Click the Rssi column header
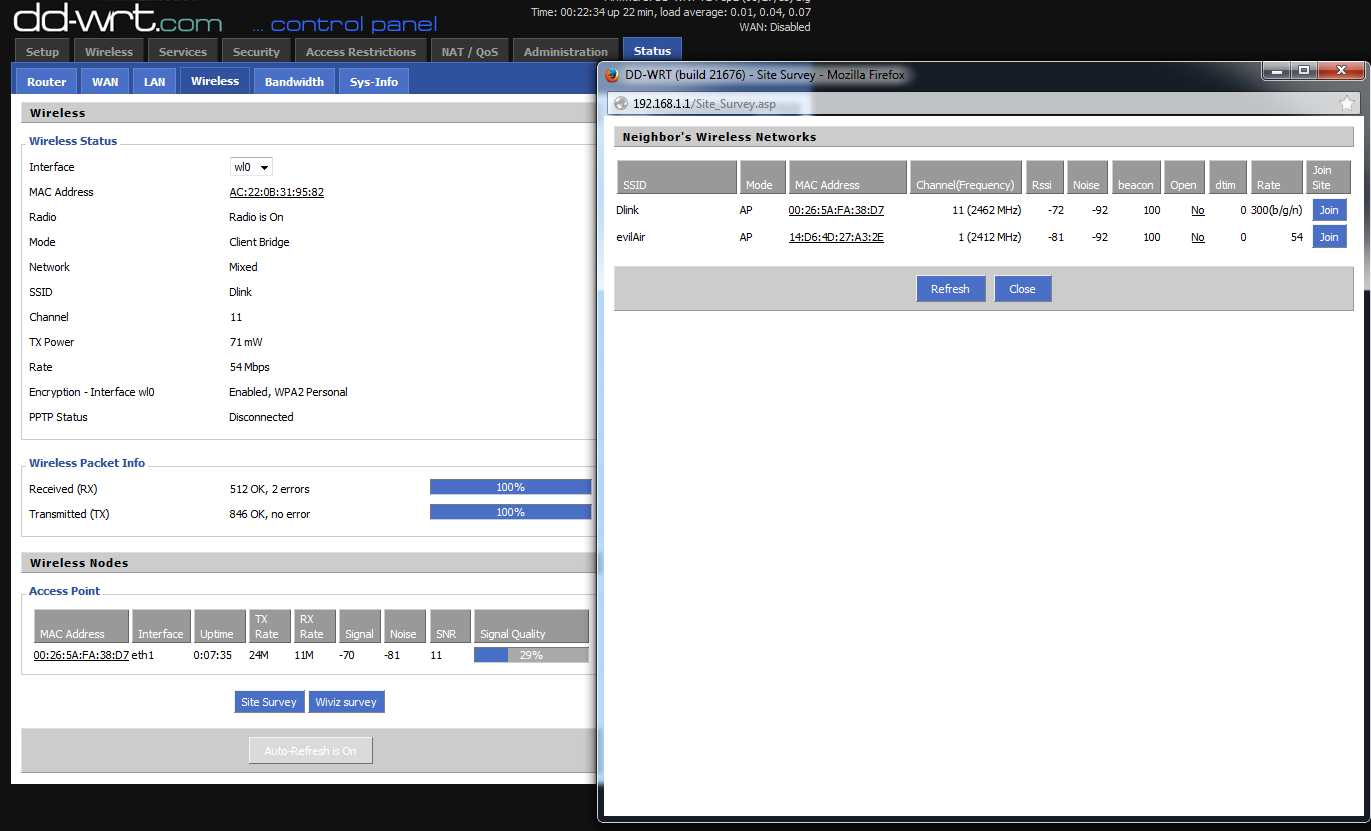The image size is (1371, 831). 1045,177
